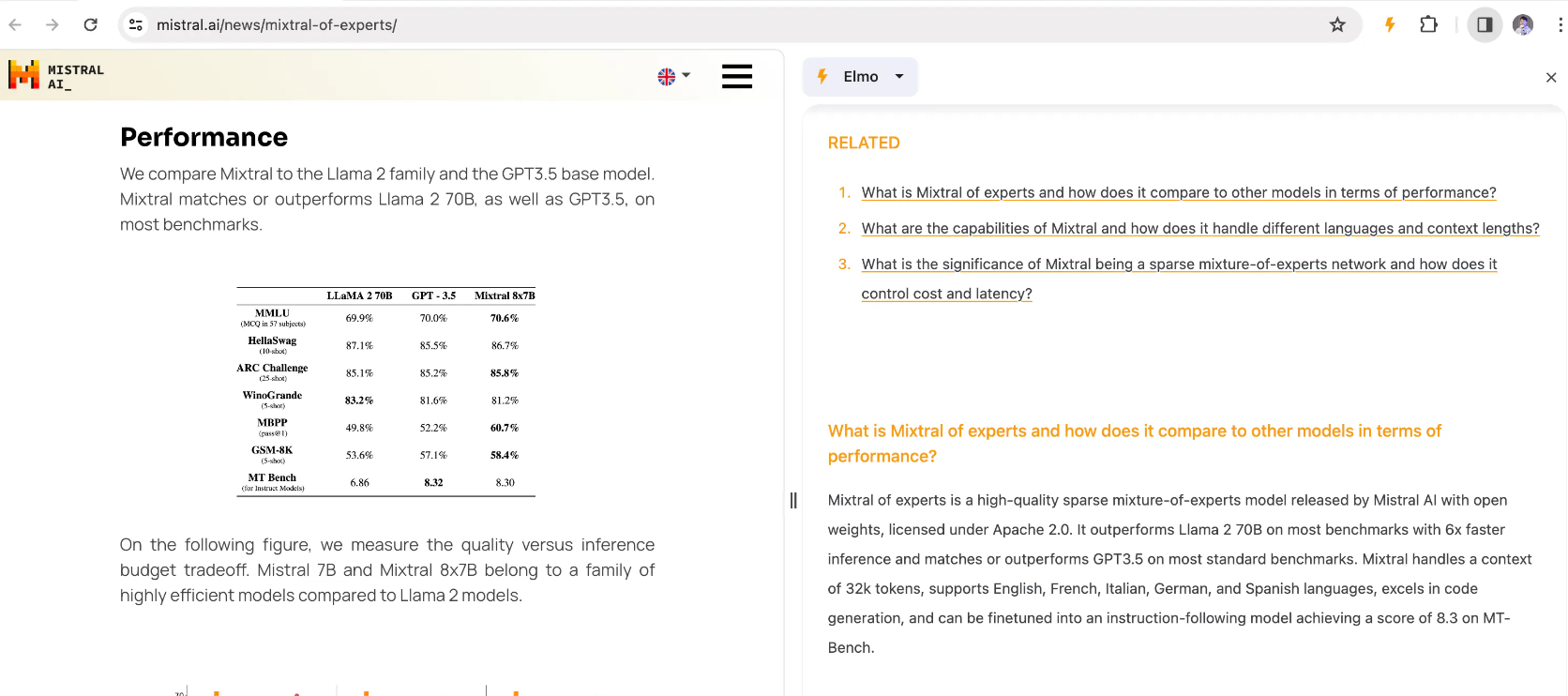Close the Elmo side panel

(x=1551, y=77)
